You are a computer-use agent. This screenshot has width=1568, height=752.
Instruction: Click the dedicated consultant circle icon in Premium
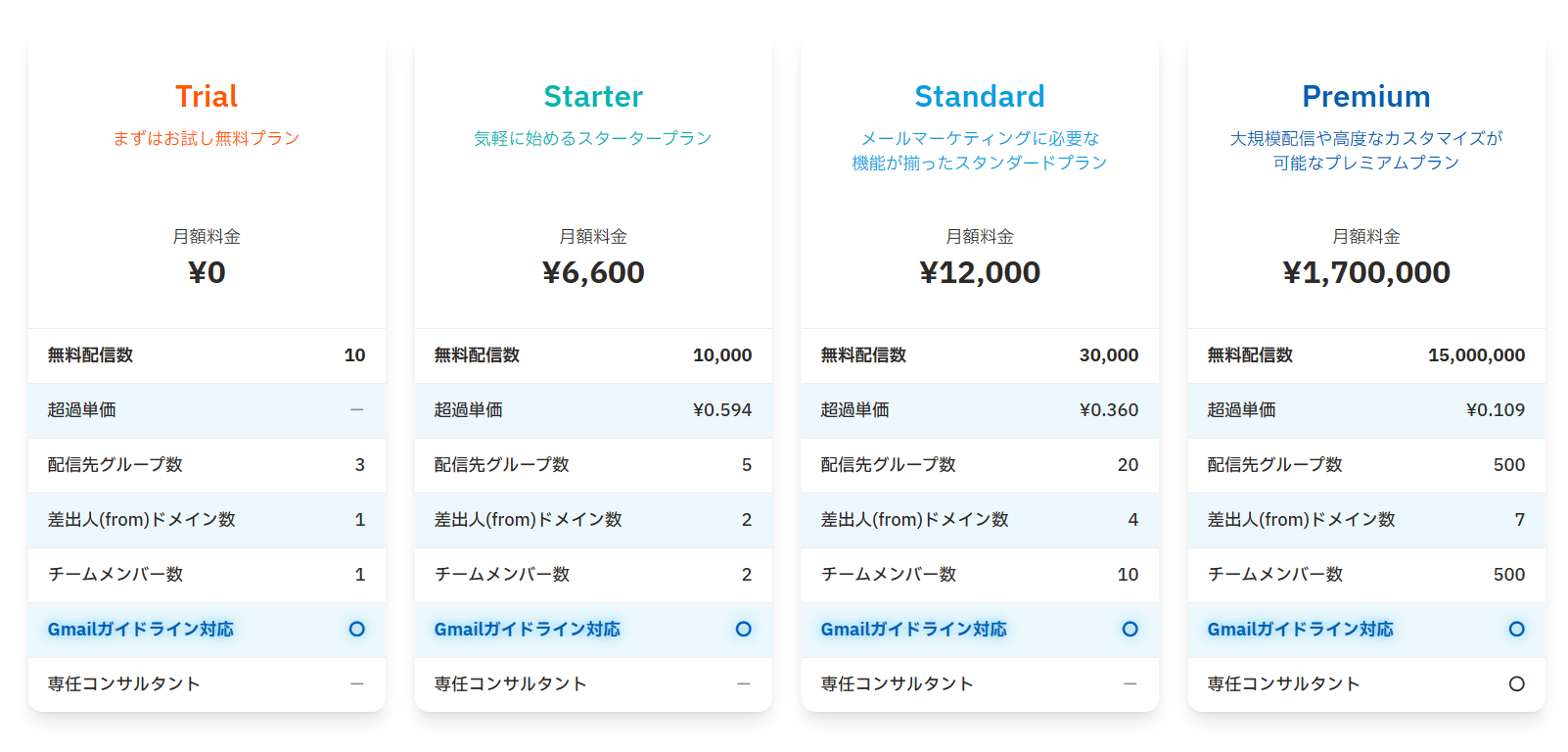pyautogui.click(x=1517, y=684)
